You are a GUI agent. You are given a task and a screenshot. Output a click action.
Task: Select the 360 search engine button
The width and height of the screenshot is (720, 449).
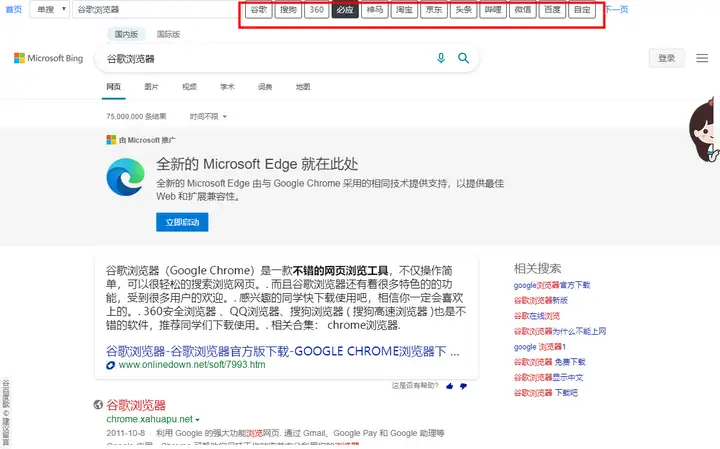coord(316,10)
